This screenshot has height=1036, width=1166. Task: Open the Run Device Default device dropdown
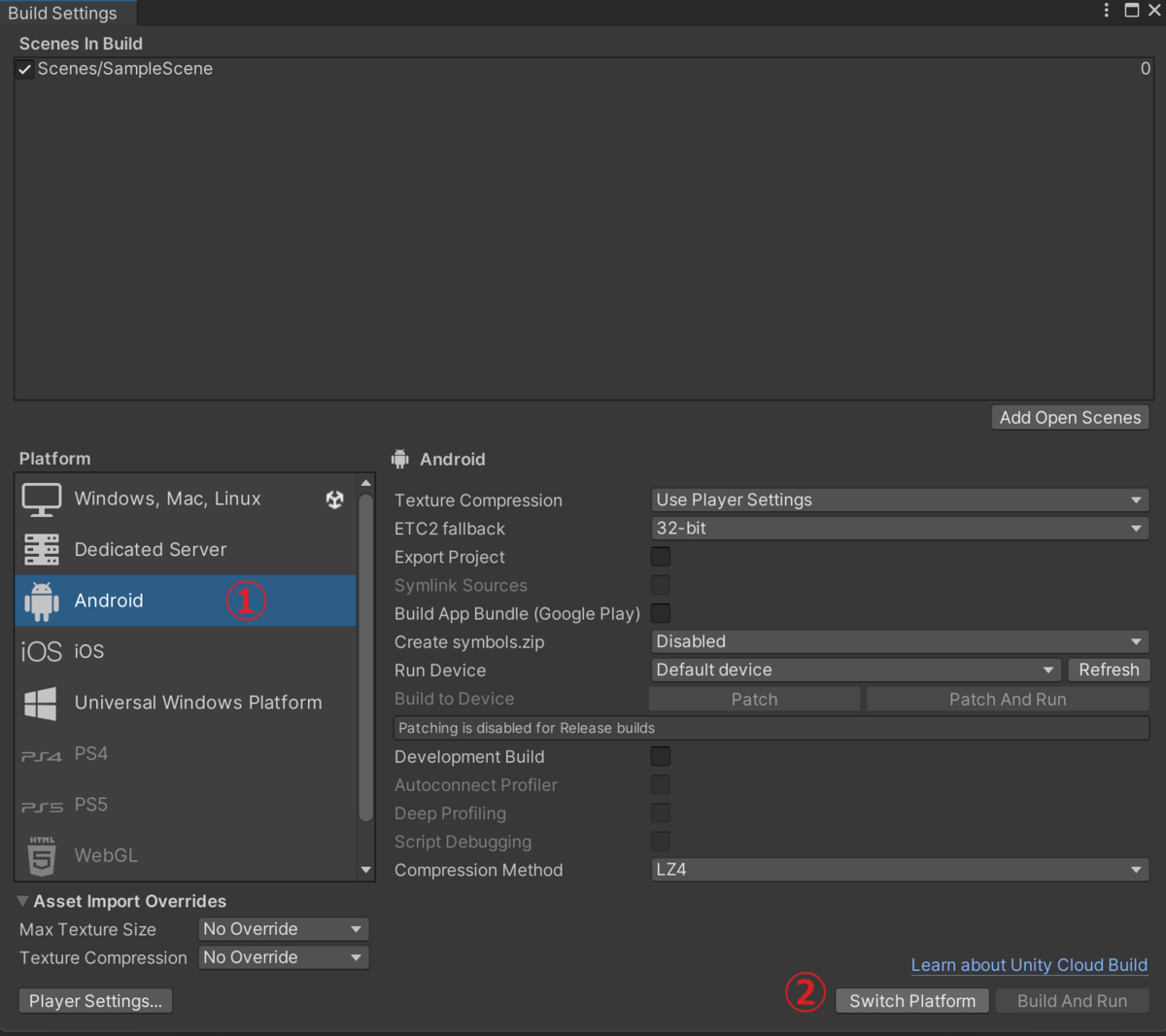[x=855, y=670]
